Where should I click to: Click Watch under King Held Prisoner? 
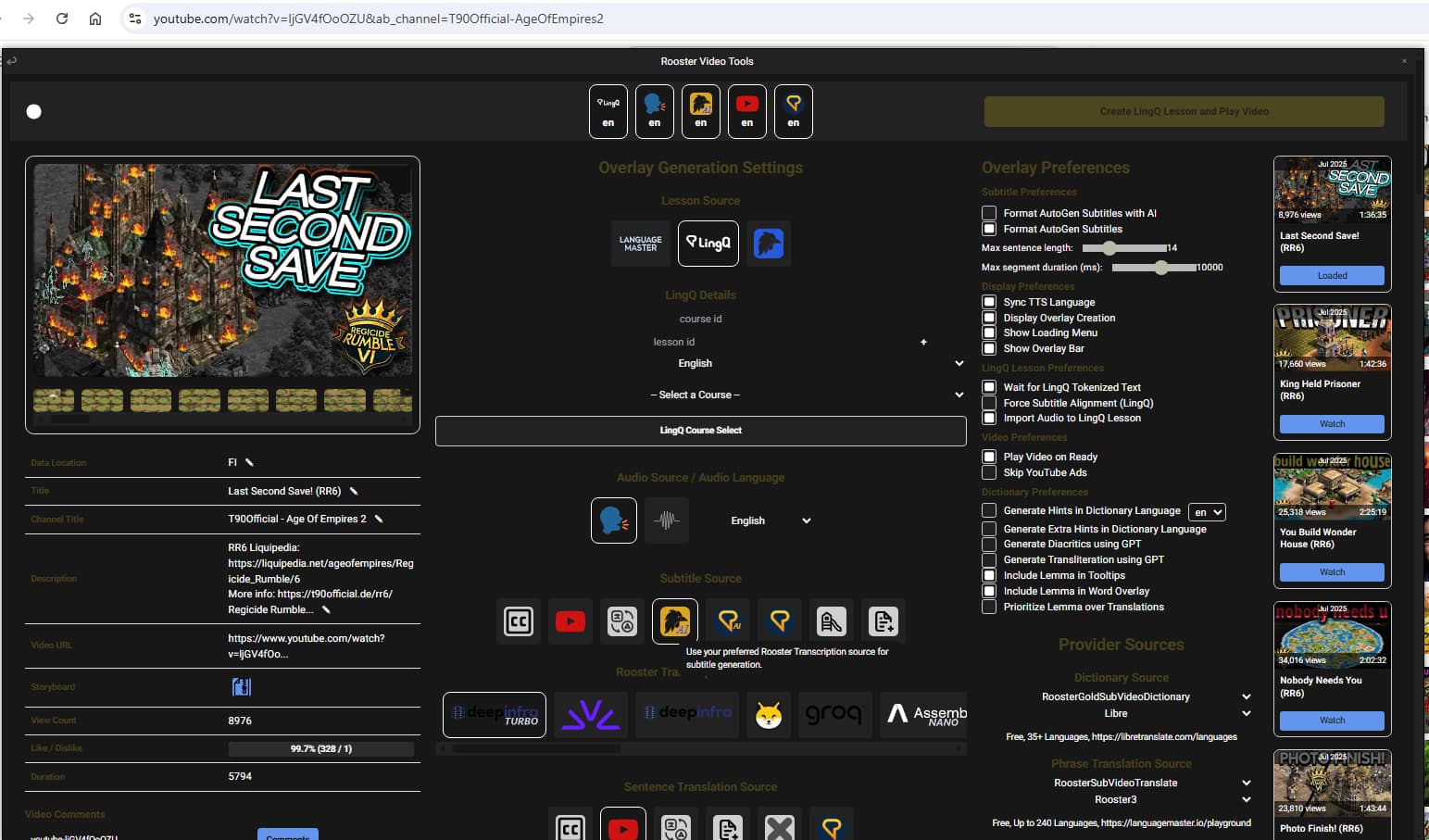pos(1332,424)
